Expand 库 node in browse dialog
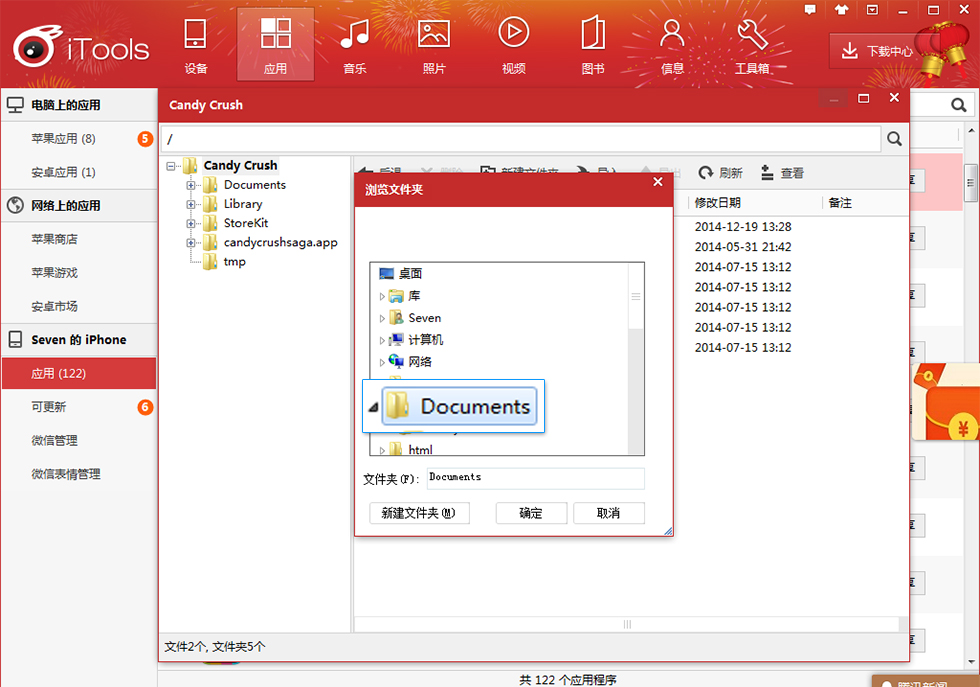This screenshot has height=687, width=980. [382, 296]
